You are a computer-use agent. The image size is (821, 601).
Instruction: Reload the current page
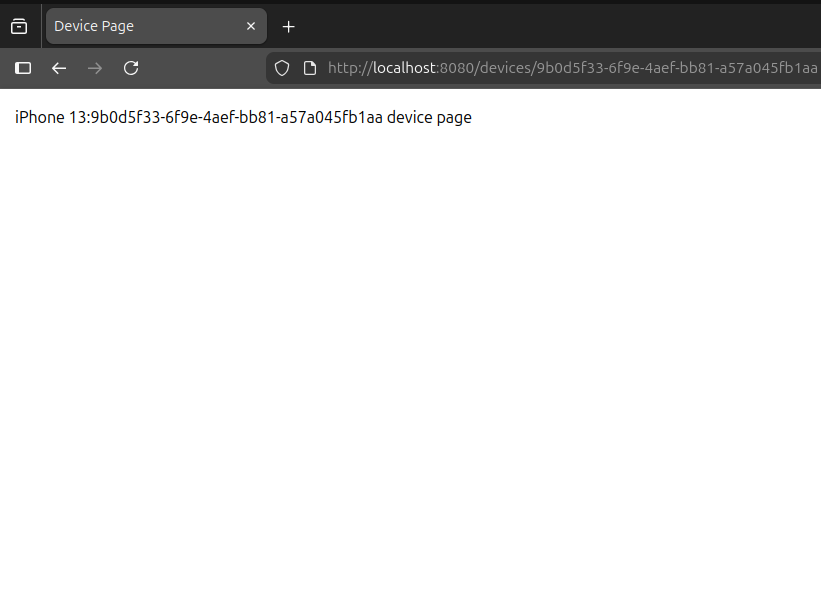pos(131,68)
